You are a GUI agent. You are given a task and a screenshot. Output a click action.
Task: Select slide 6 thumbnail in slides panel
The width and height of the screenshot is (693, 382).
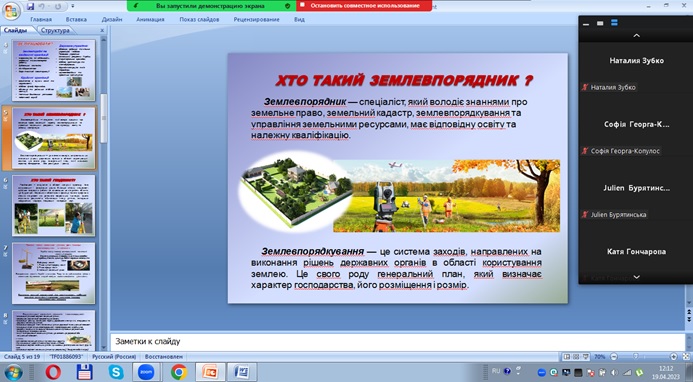[x=53, y=205]
